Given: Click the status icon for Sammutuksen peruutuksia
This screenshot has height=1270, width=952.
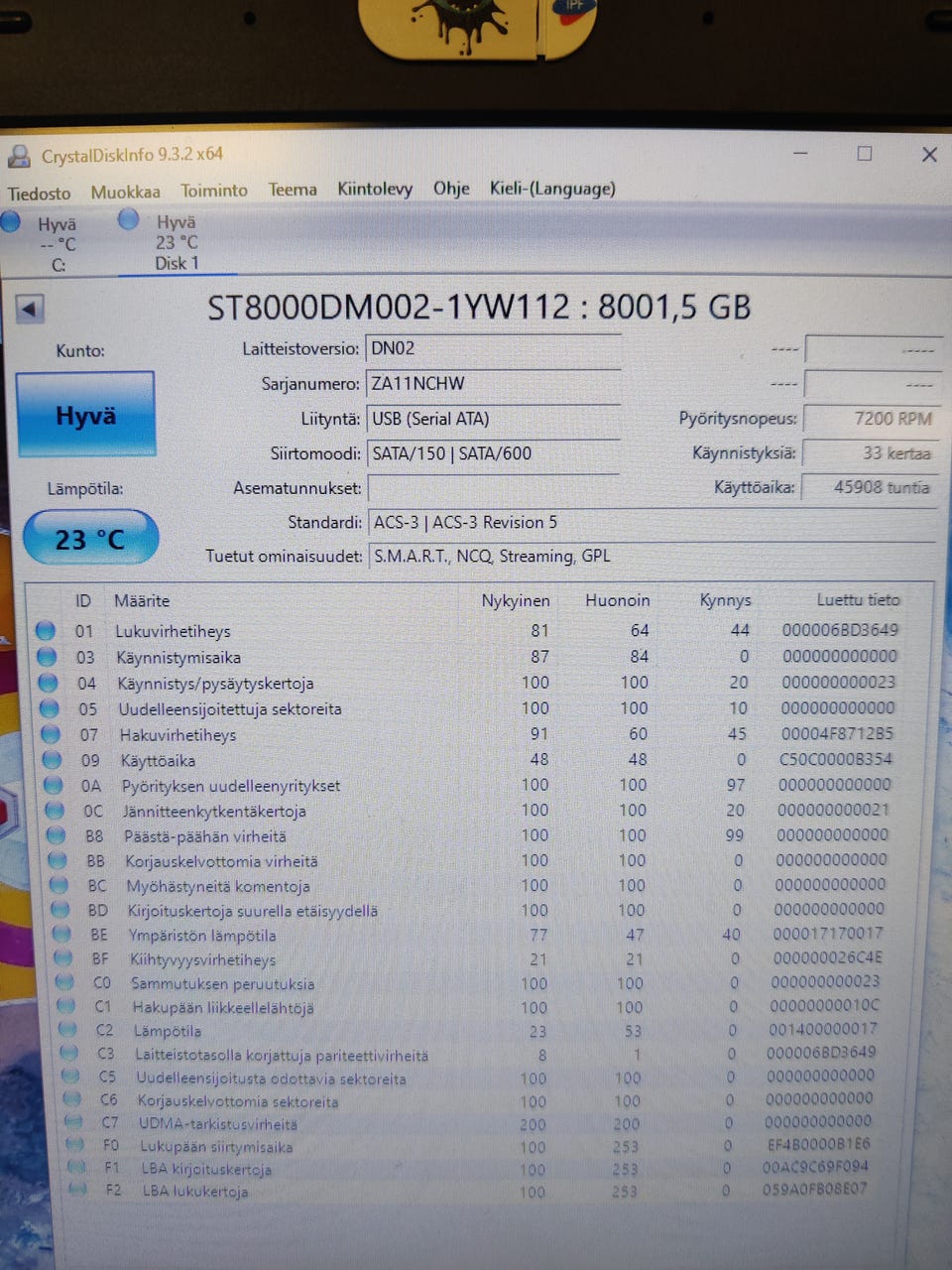Looking at the screenshot, I should [x=65, y=982].
